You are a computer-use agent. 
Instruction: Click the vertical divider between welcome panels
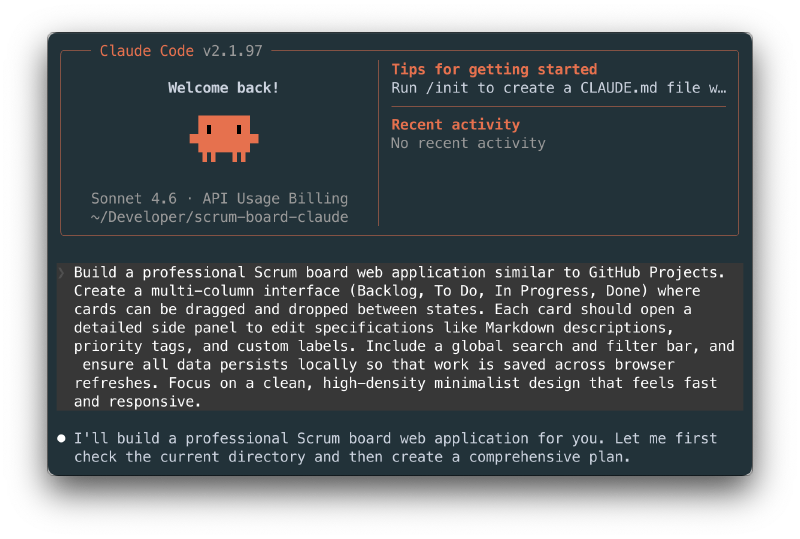(379, 143)
